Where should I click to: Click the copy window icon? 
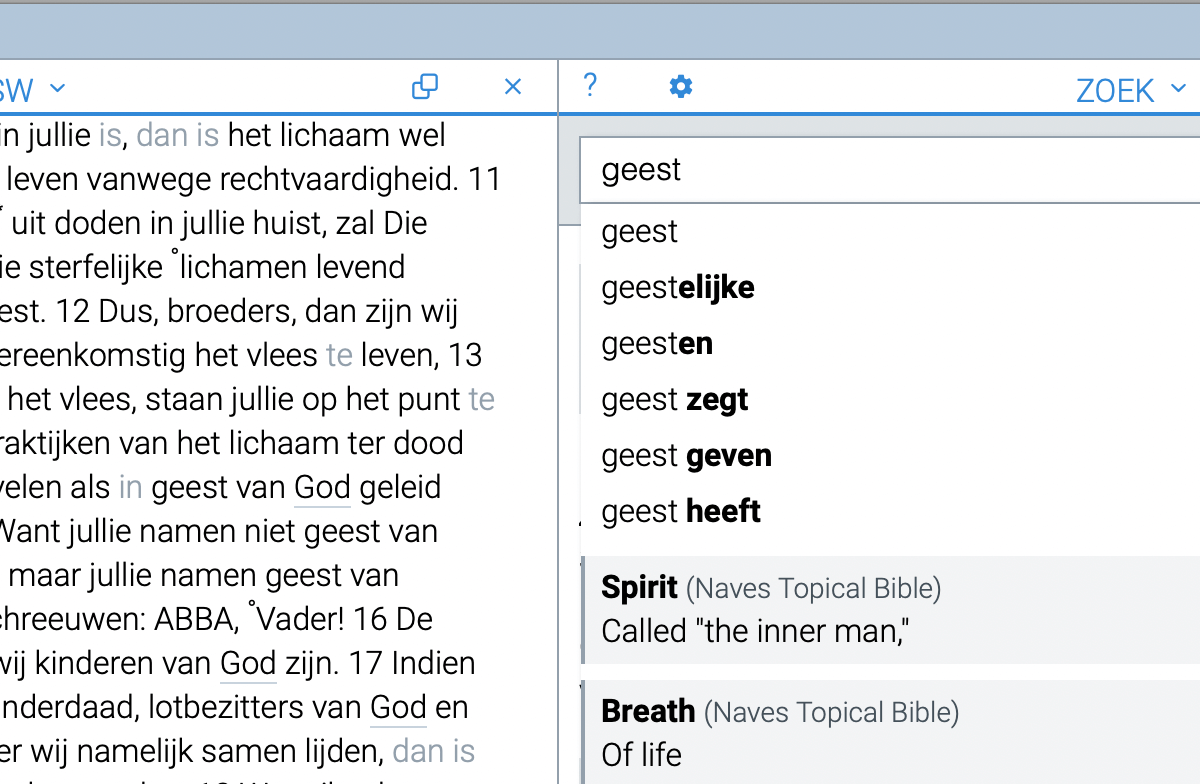point(425,87)
